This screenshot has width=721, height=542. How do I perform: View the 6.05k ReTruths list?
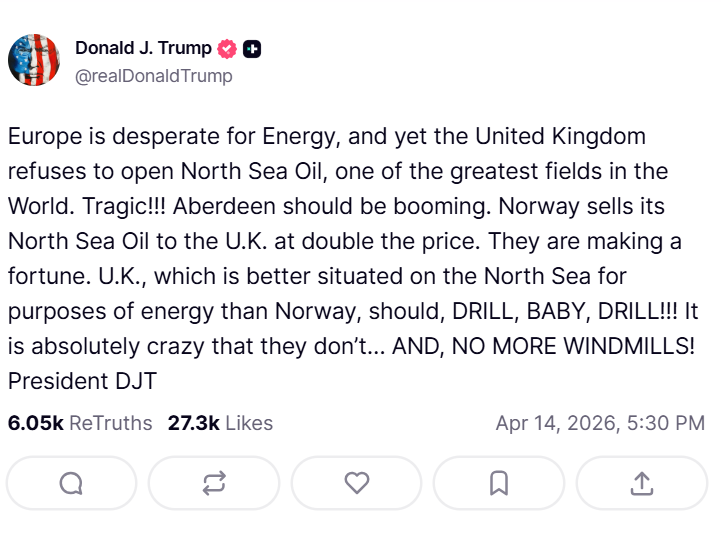[x=80, y=423]
